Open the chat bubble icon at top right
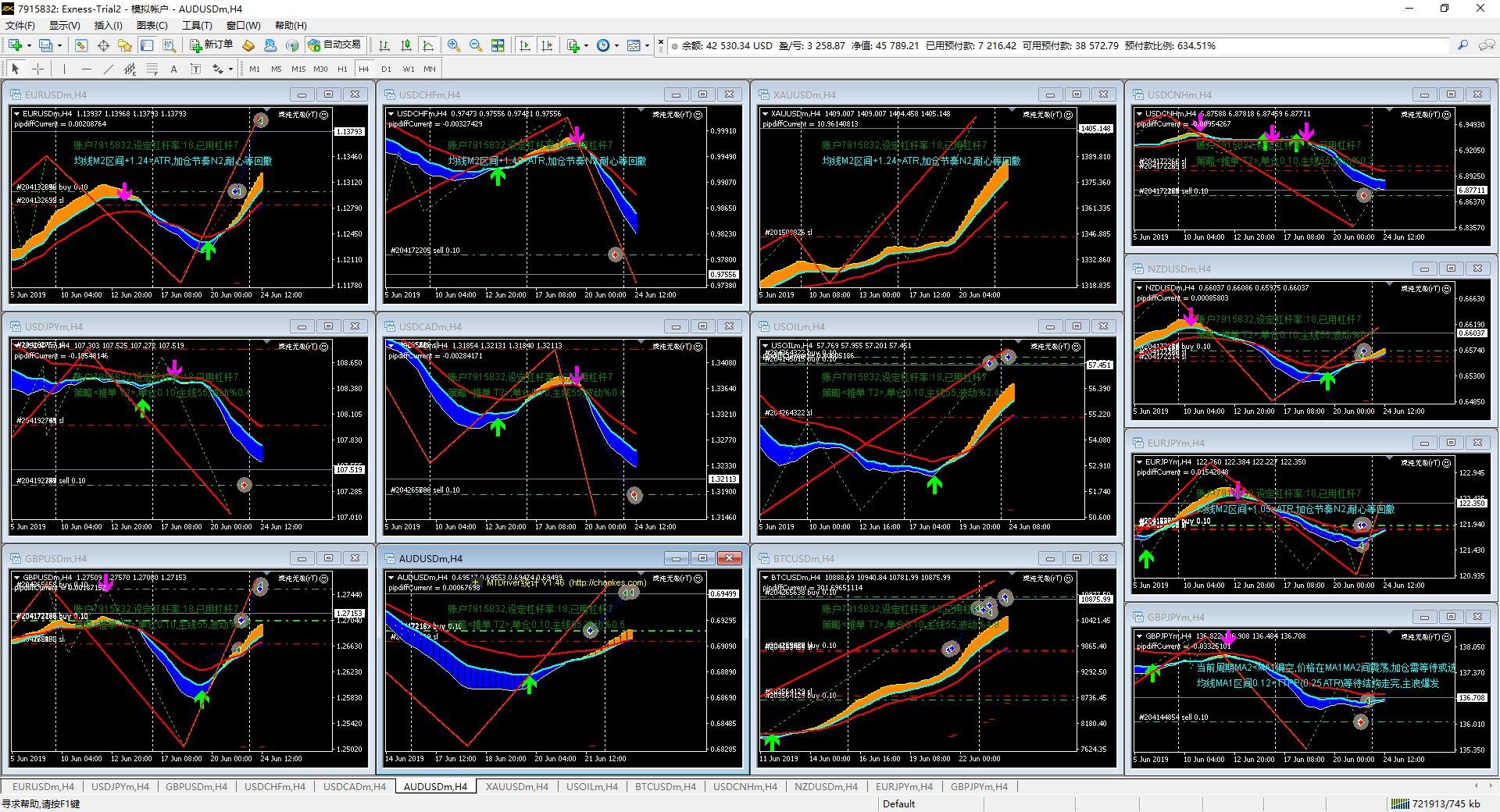1500x812 pixels. pos(1487,45)
